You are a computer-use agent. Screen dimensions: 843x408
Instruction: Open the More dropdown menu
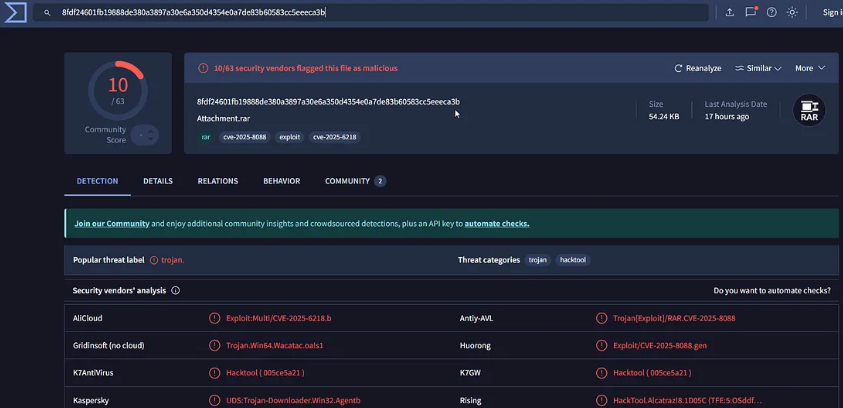tap(810, 68)
